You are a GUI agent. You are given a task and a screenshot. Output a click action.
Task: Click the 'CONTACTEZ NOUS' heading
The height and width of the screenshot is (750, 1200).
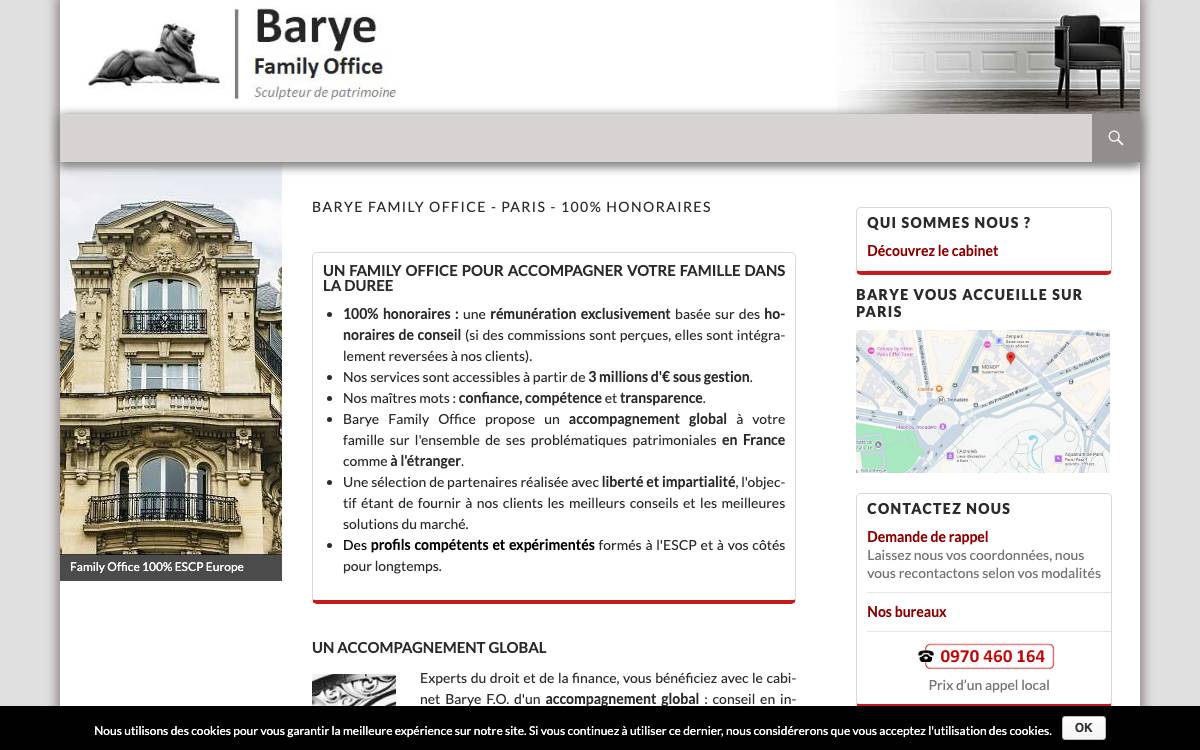click(939, 509)
